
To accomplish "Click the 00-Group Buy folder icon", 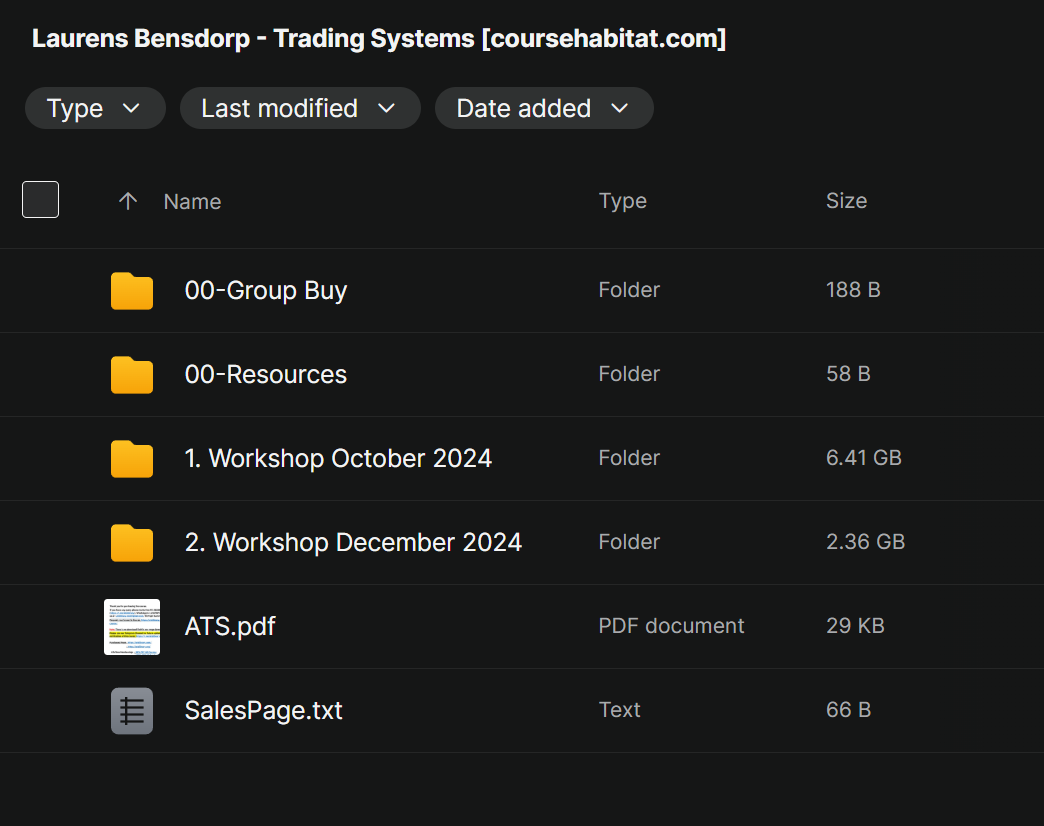I will 132,291.
